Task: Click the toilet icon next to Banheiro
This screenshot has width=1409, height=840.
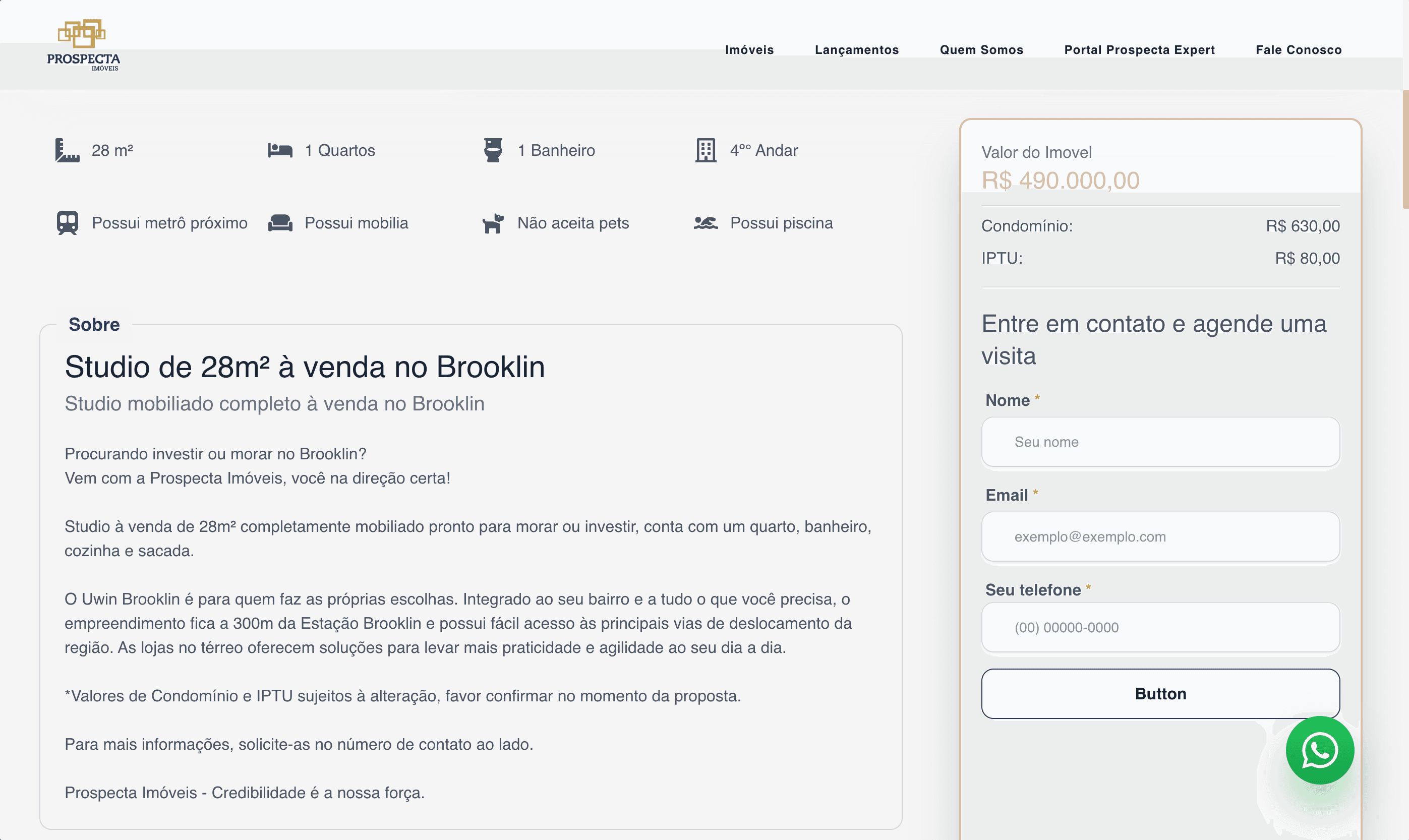Action: coord(493,151)
